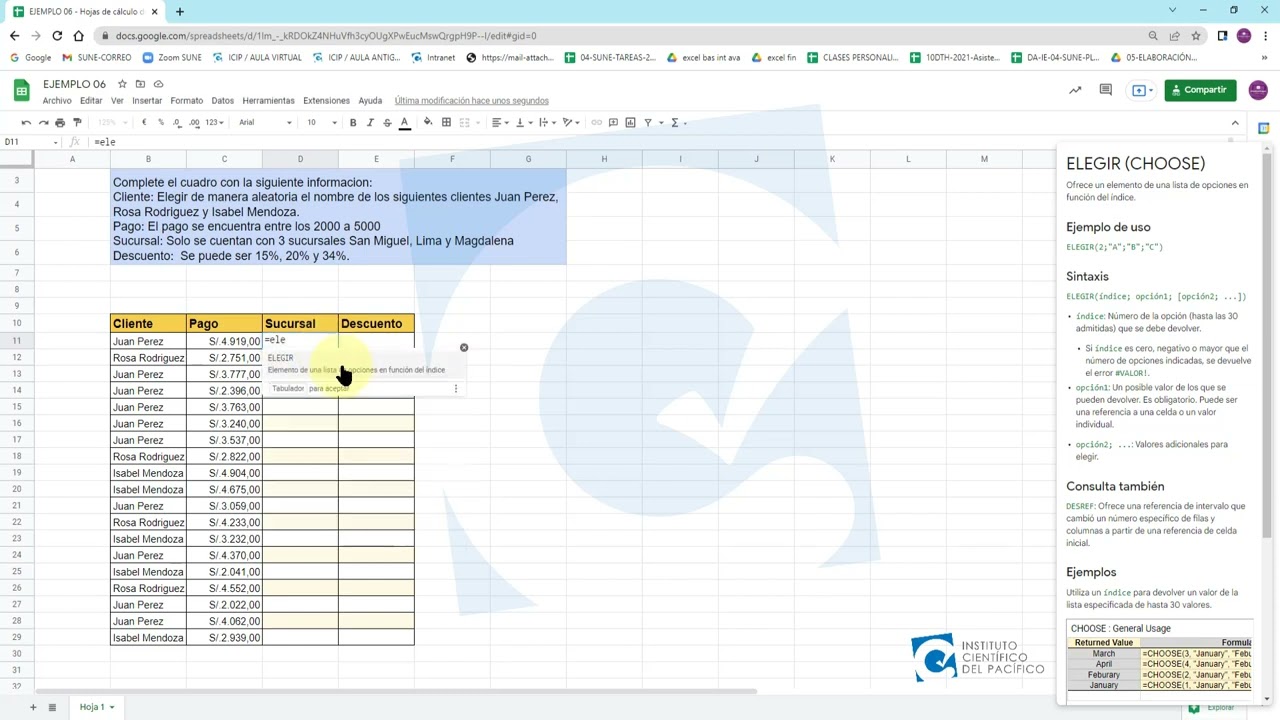
Task: Open the suggestion popup three-dot menu
Action: (x=456, y=388)
